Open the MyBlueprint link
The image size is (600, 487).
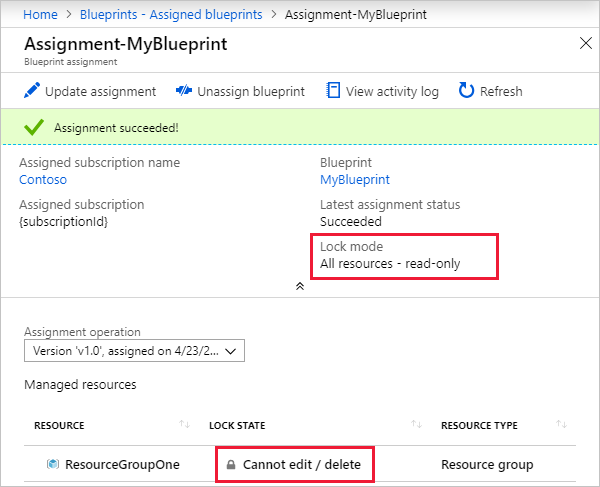tap(354, 180)
